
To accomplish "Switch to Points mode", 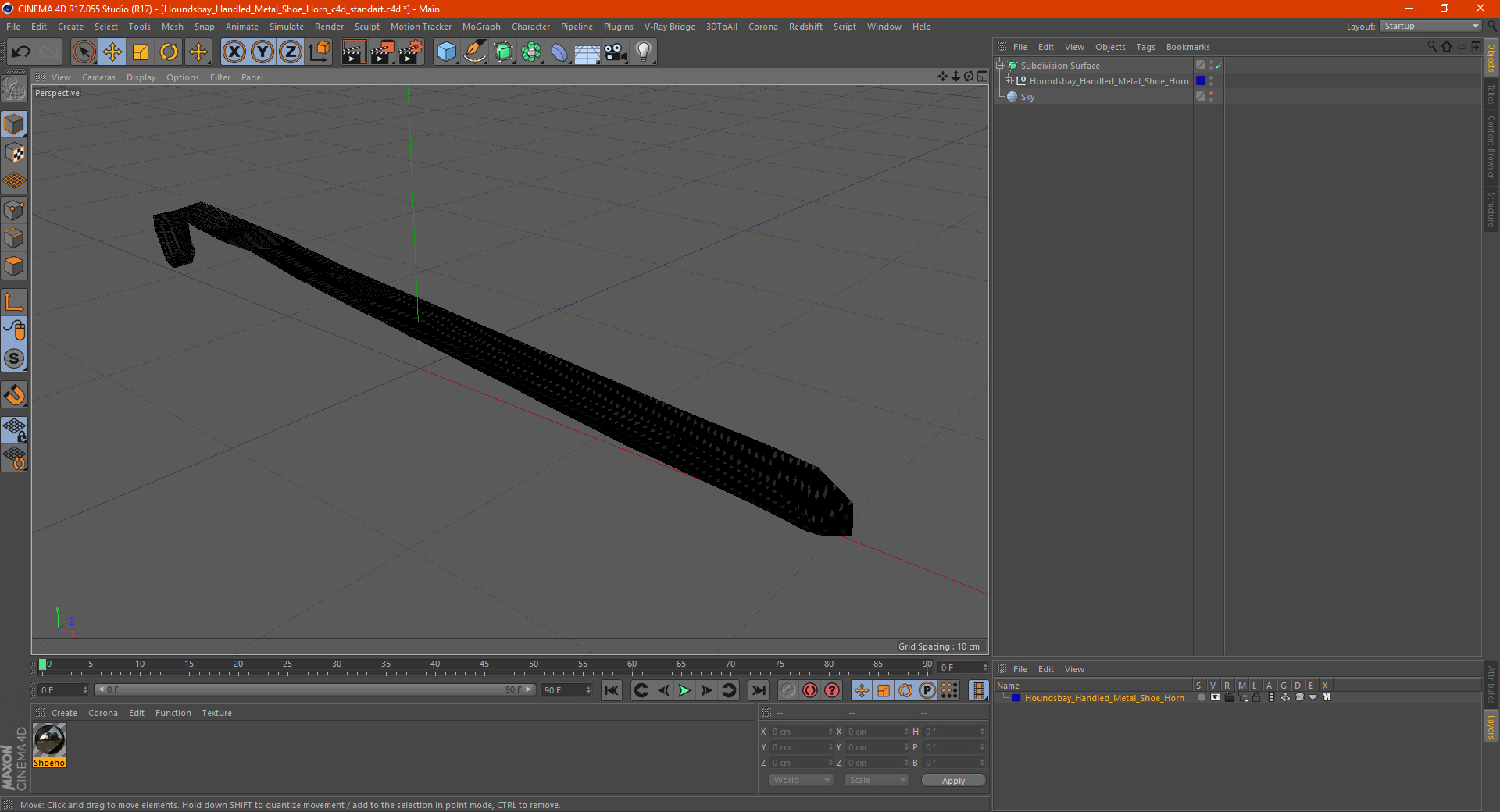I will click(14, 210).
